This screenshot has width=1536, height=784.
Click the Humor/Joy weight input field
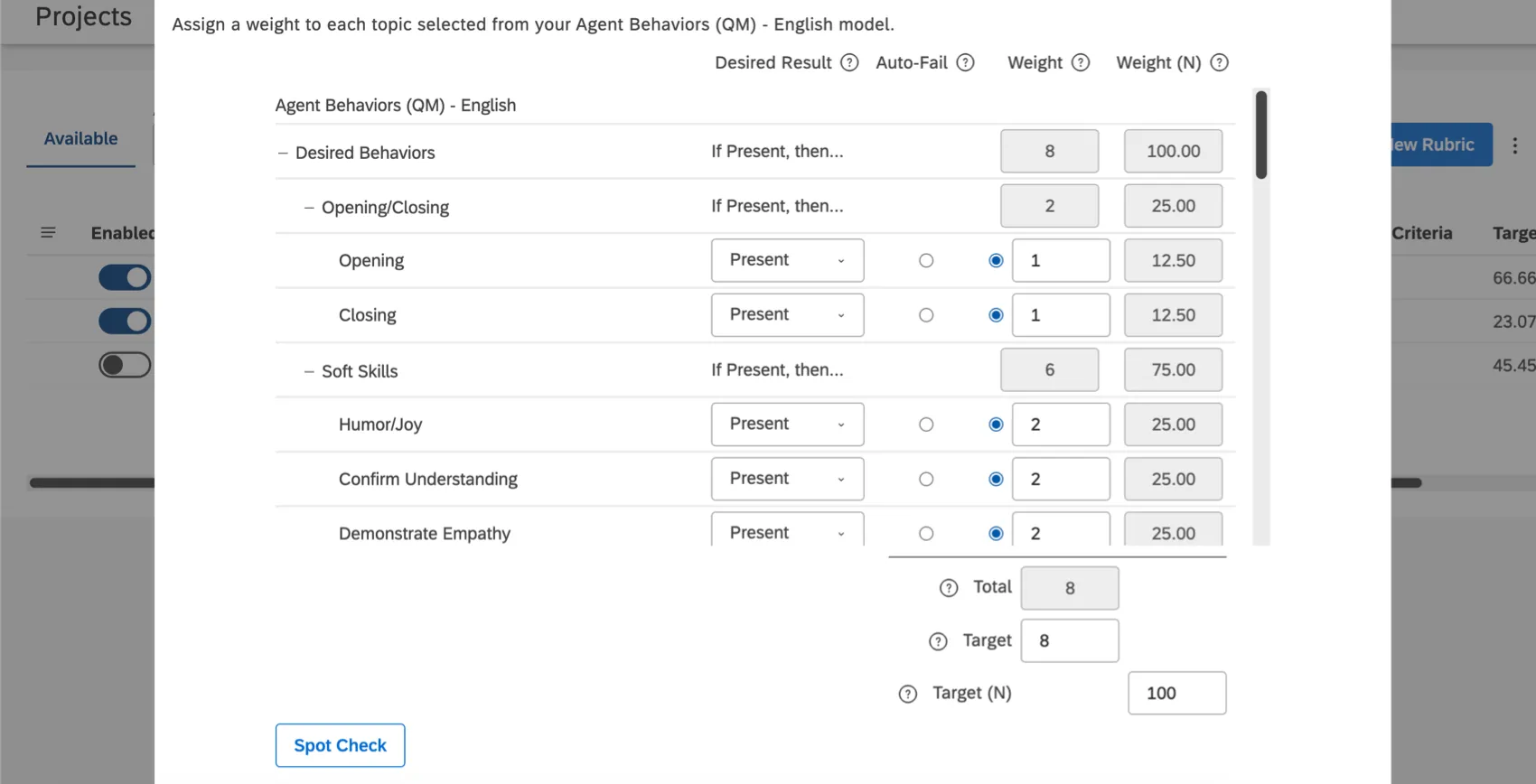[1061, 425]
